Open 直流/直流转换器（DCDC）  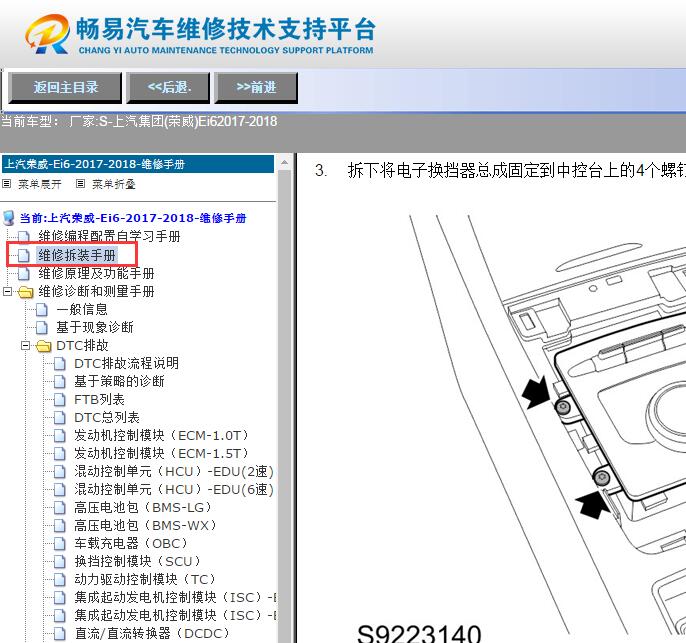pos(152,633)
